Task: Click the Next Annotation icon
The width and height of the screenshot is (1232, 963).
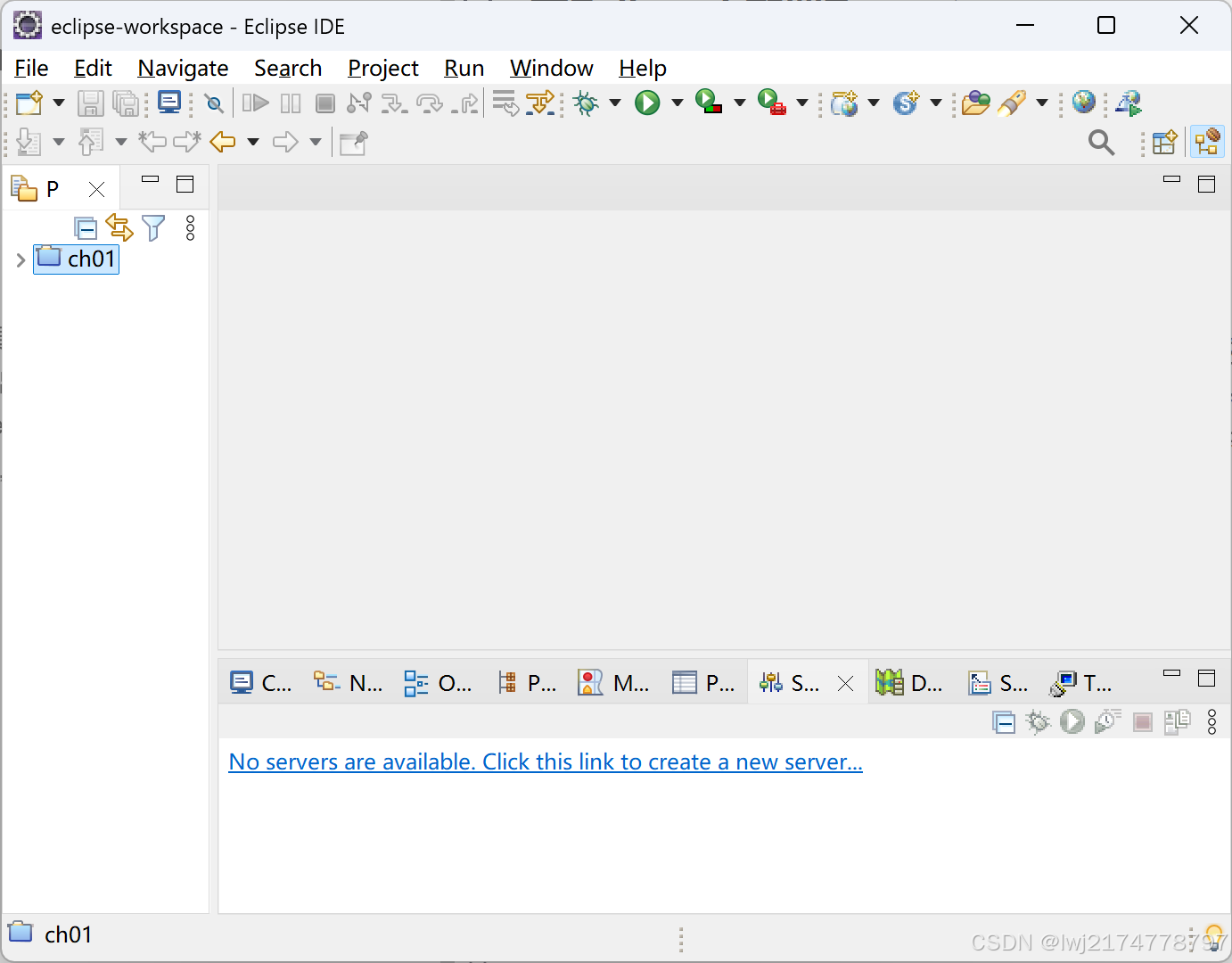Action: click(29, 142)
